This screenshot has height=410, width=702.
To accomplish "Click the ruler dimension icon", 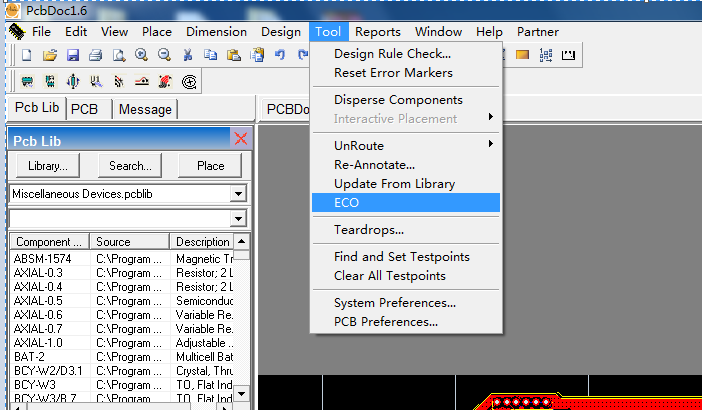I will (568, 55).
